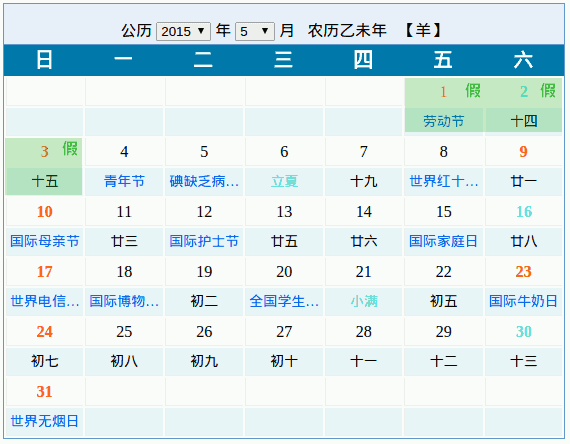
Task: Click lunar date 十四
Action: click(x=524, y=121)
